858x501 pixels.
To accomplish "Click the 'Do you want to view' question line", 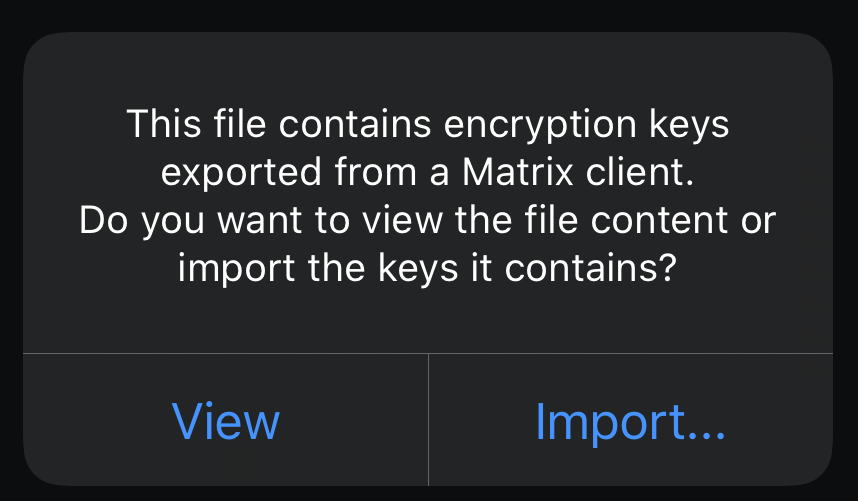I will coord(428,220).
